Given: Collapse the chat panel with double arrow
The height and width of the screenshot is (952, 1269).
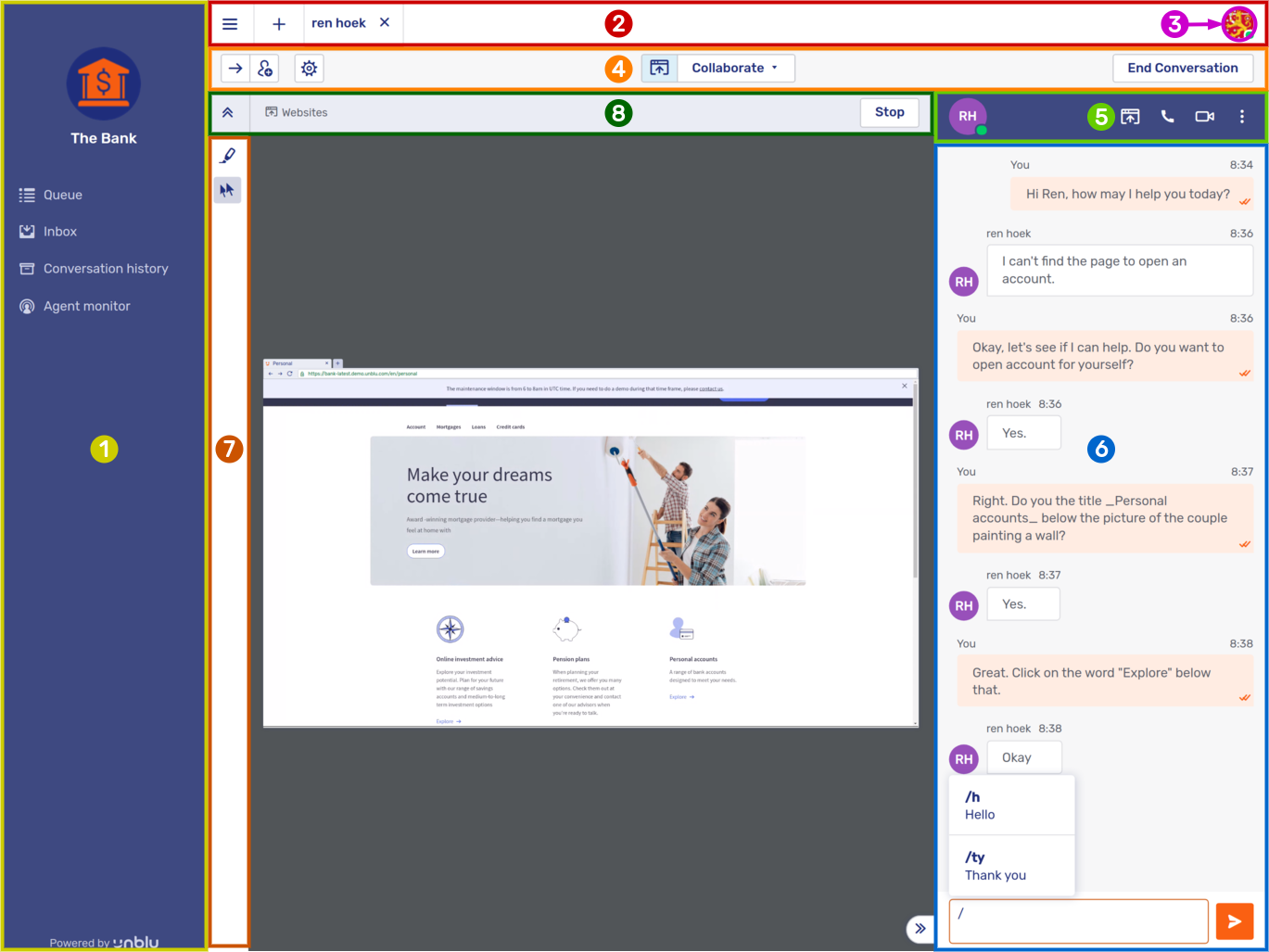Looking at the screenshot, I should pyautogui.click(x=920, y=928).
